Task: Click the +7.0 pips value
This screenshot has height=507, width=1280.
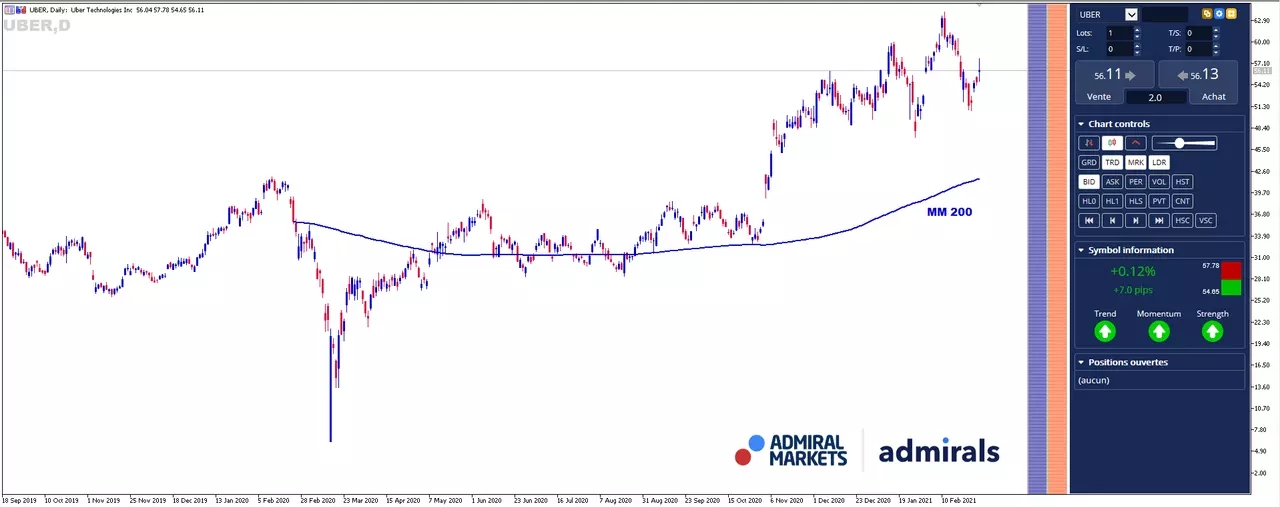Action: (x=1132, y=290)
